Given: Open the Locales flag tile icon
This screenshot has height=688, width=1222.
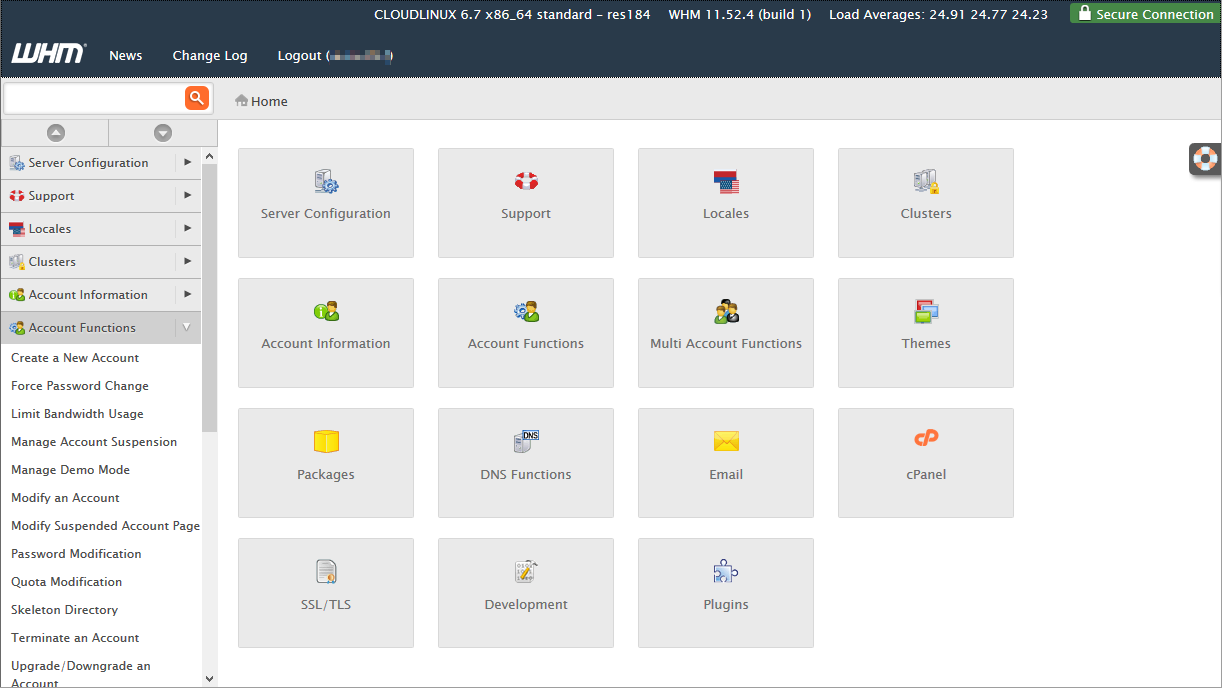Looking at the screenshot, I should (726, 182).
